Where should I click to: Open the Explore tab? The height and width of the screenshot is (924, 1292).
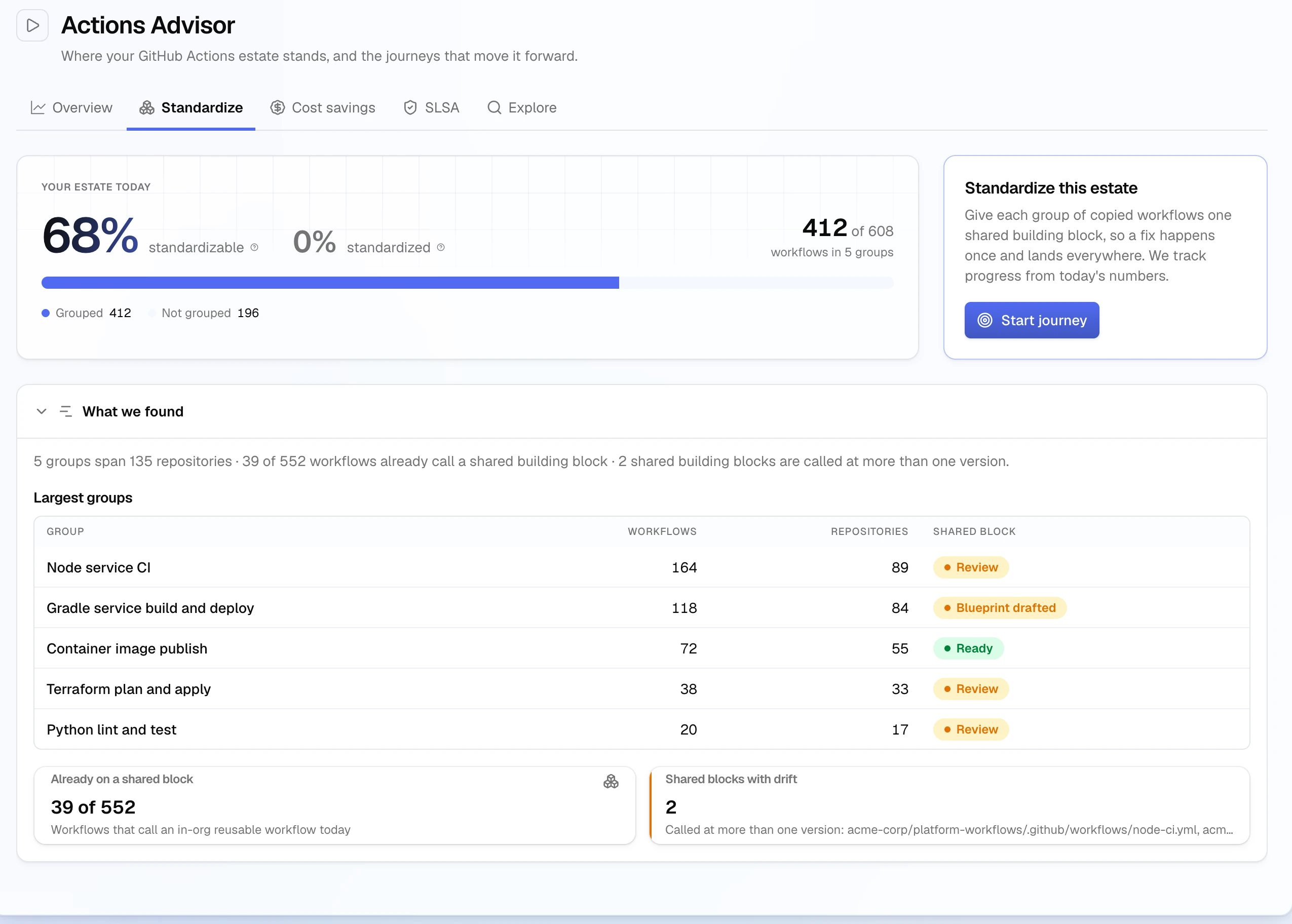[x=522, y=107]
